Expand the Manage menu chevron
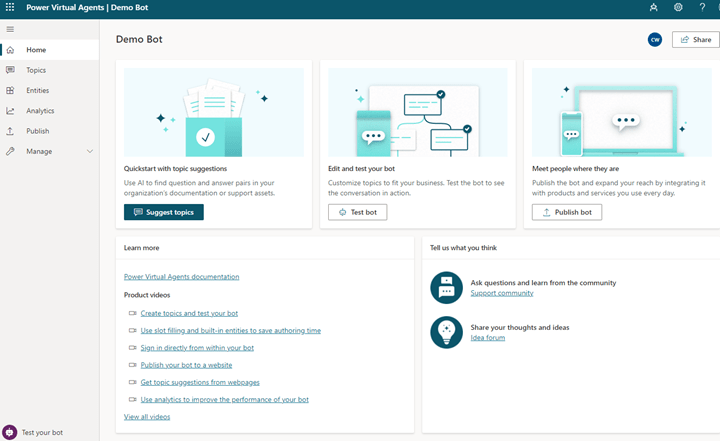Screen dimensions: 720x441 point(90,151)
